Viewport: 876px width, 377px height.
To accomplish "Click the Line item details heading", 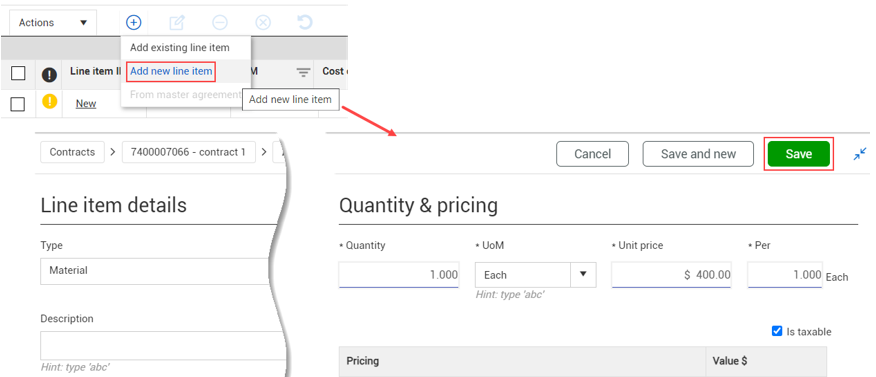I will [x=113, y=205].
